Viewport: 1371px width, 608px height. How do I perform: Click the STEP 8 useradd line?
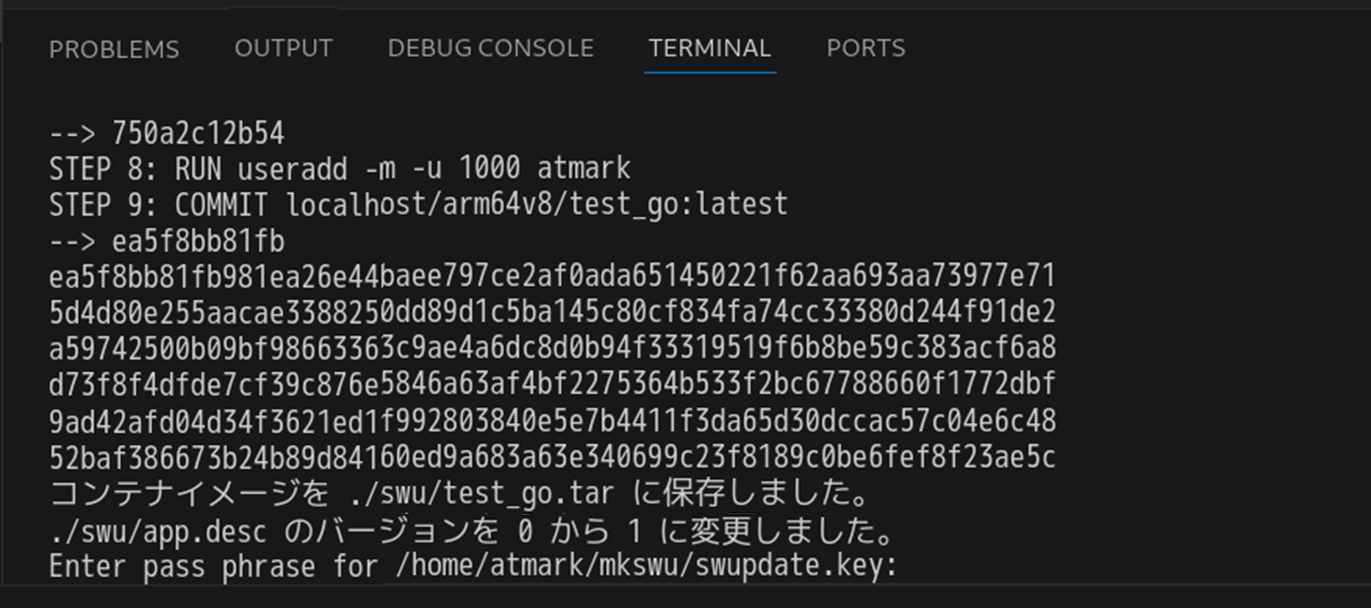point(340,167)
